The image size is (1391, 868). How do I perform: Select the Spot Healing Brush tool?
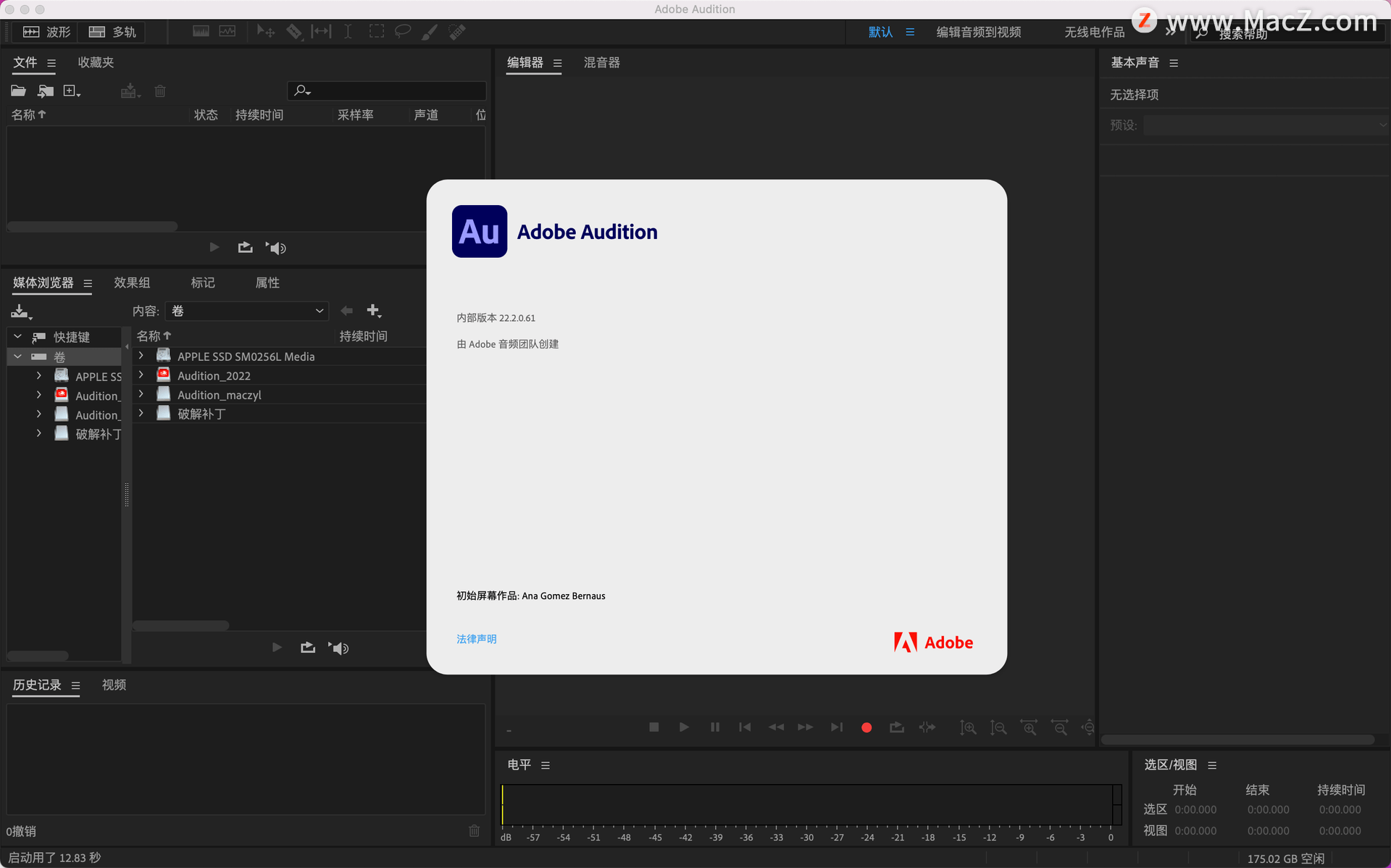457,31
